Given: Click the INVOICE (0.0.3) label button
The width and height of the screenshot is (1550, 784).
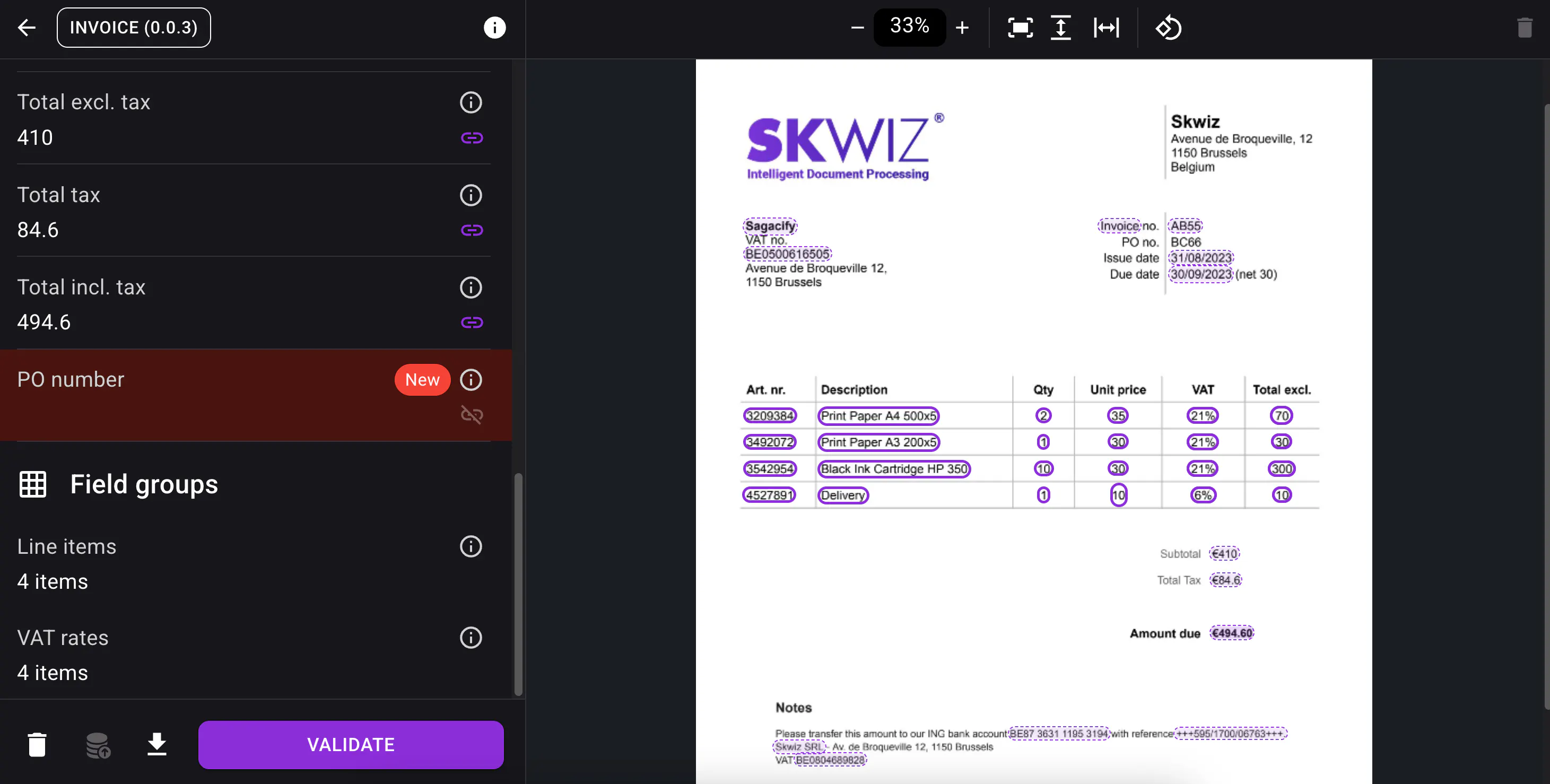Looking at the screenshot, I should tap(134, 28).
